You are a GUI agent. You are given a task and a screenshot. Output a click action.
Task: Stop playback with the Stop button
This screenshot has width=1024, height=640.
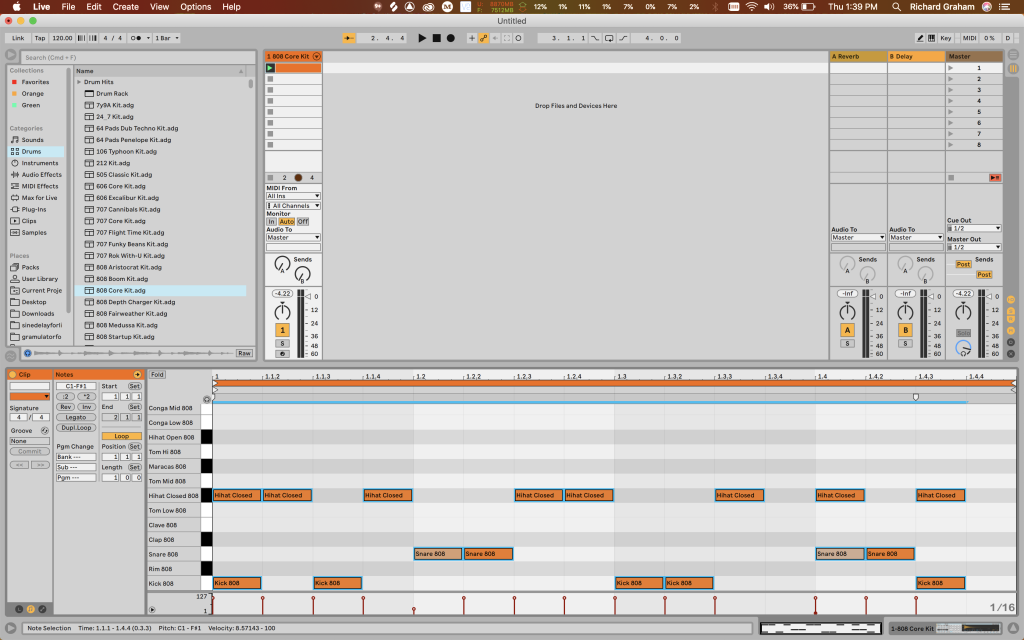tap(436, 38)
